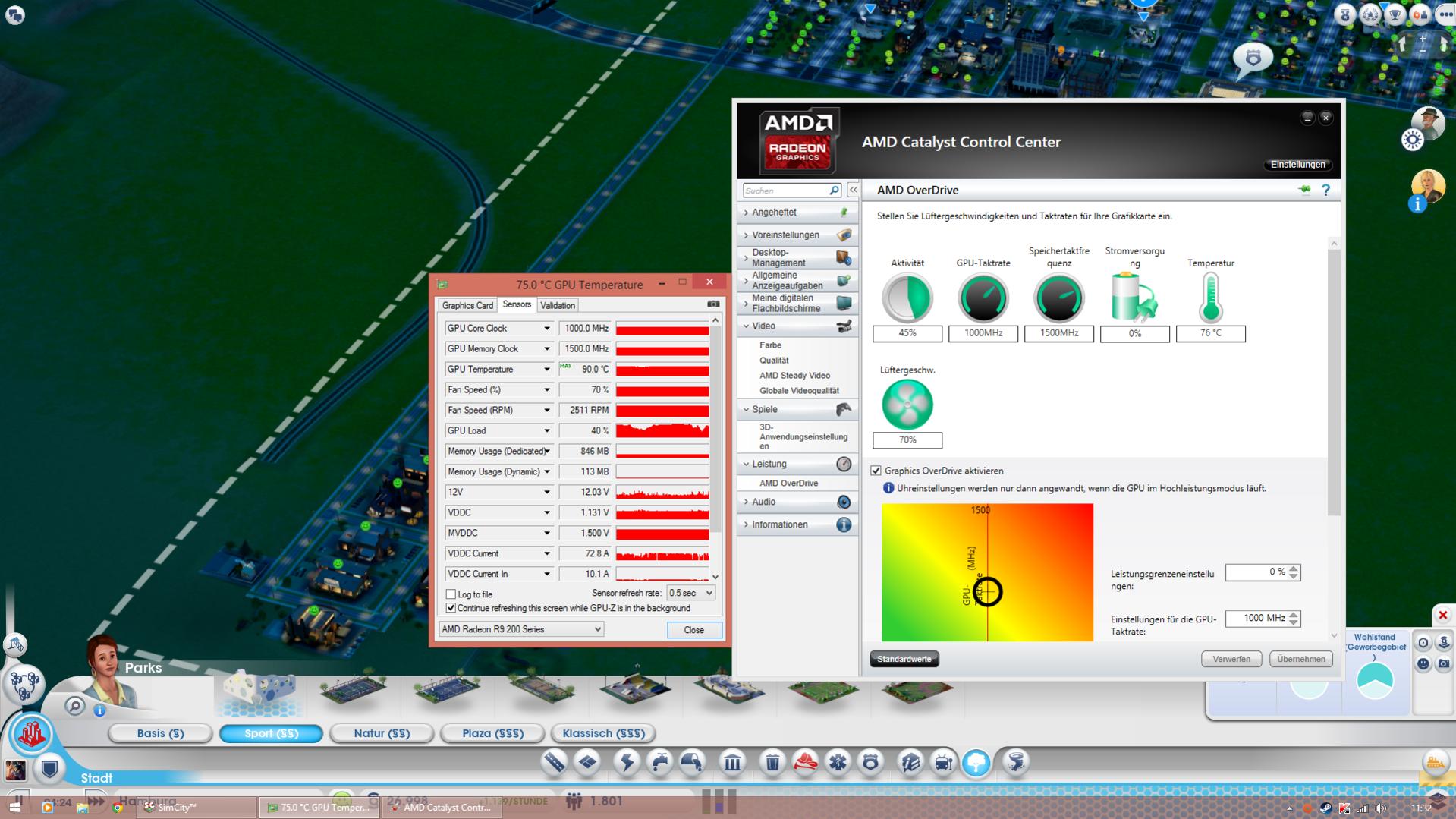Collapse the Video section in sidebar
The height and width of the screenshot is (819, 1456).
pos(797,326)
